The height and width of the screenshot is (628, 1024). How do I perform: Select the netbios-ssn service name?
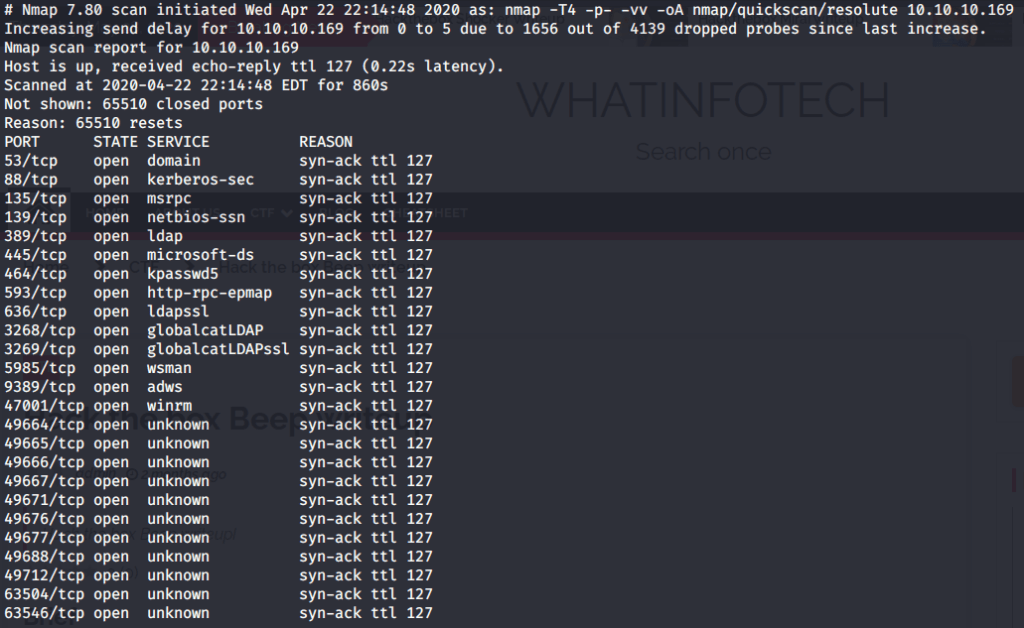click(196, 218)
